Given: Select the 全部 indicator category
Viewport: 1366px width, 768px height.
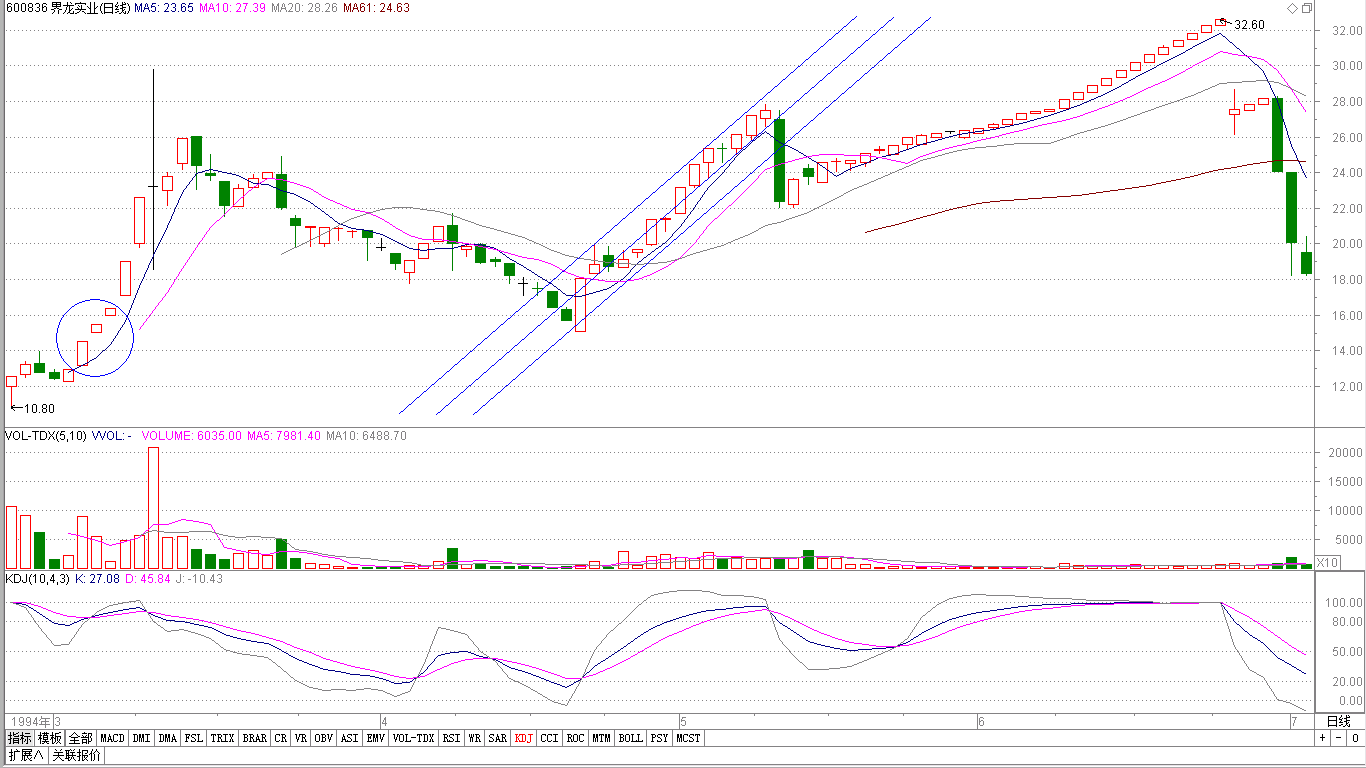Looking at the screenshot, I should (81, 738).
